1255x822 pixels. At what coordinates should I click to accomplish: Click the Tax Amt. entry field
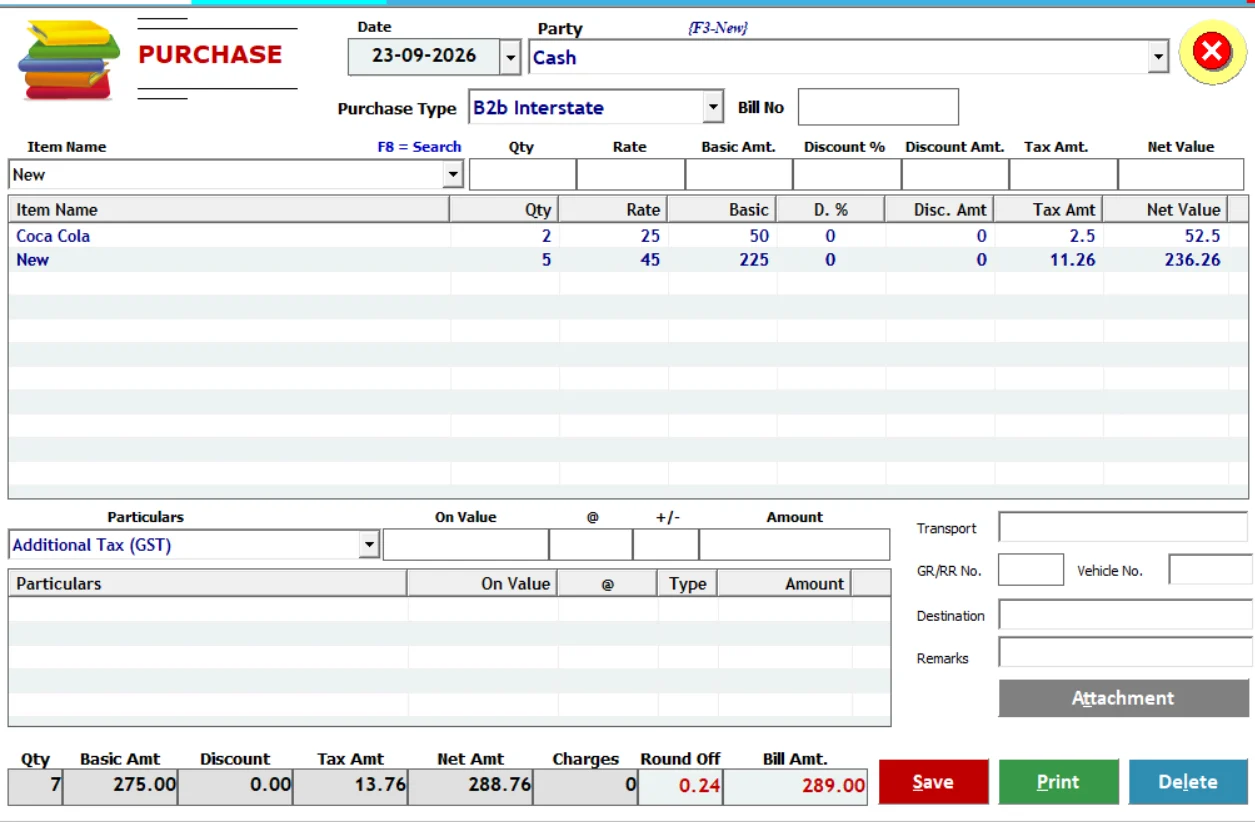(x=1062, y=174)
